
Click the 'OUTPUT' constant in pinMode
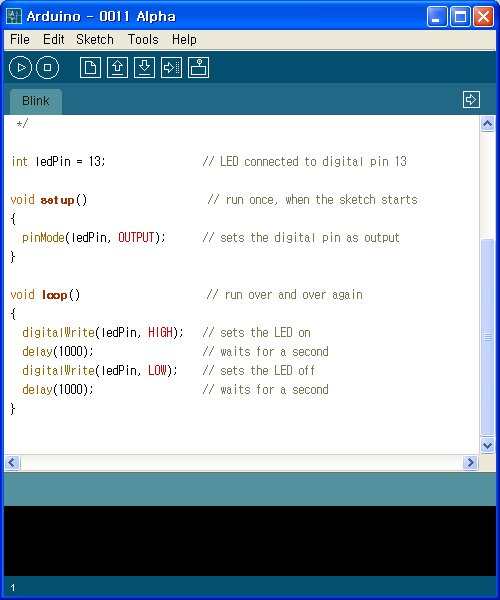point(136,238)
